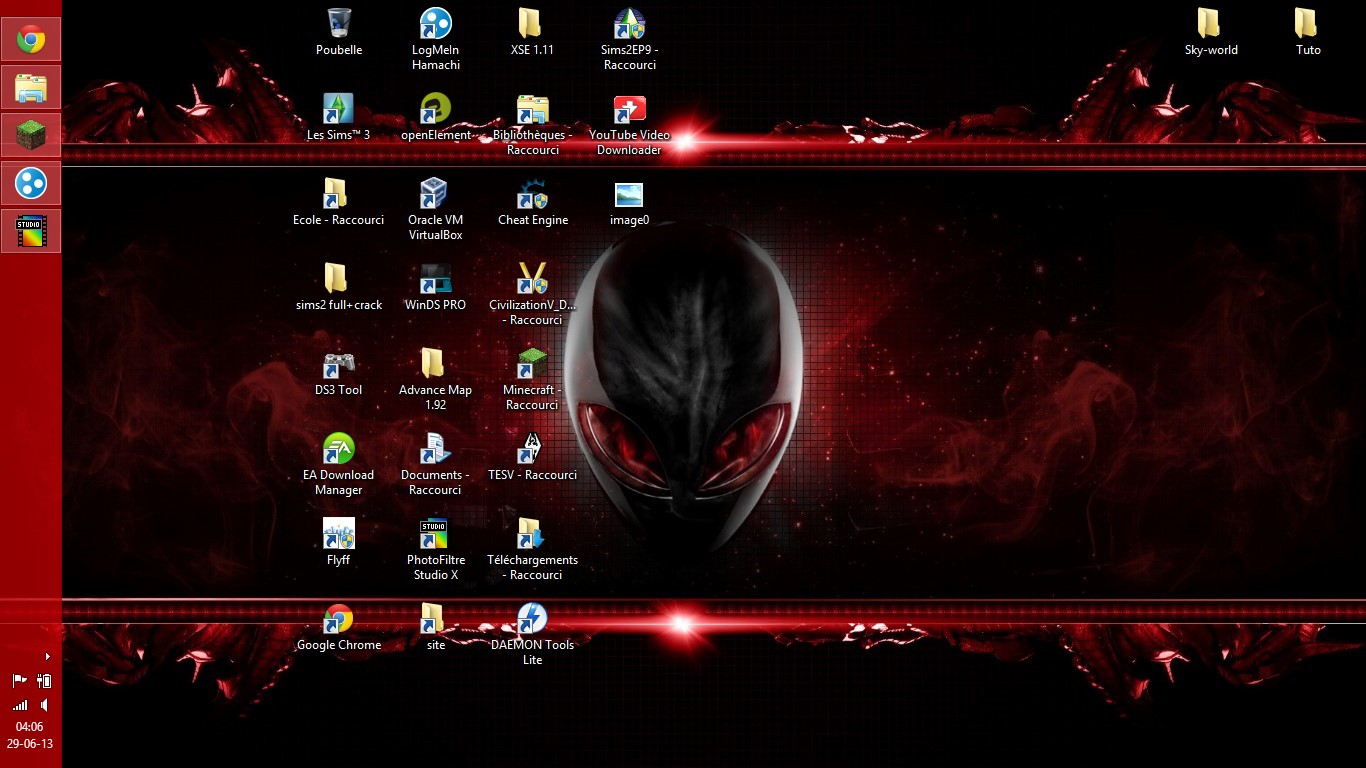Screen dimensions: 1366x768
Task: Launch TESV - Raccourci Skyrim shortcut
Action: (x=532, y=457)
